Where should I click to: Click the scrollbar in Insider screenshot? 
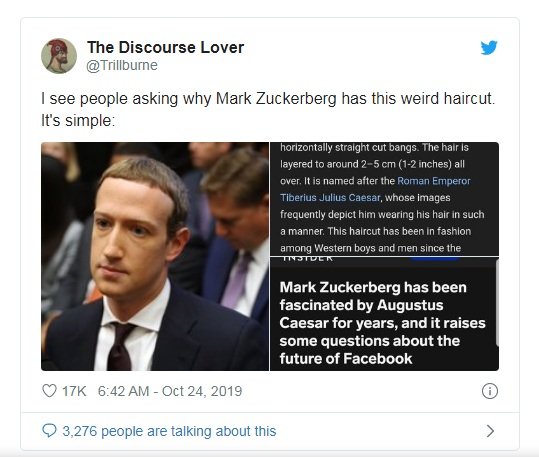pos(497,303)
